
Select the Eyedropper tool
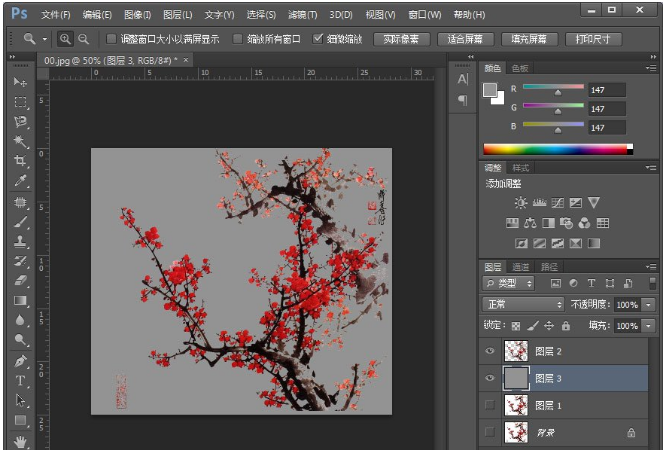[20, 181]
